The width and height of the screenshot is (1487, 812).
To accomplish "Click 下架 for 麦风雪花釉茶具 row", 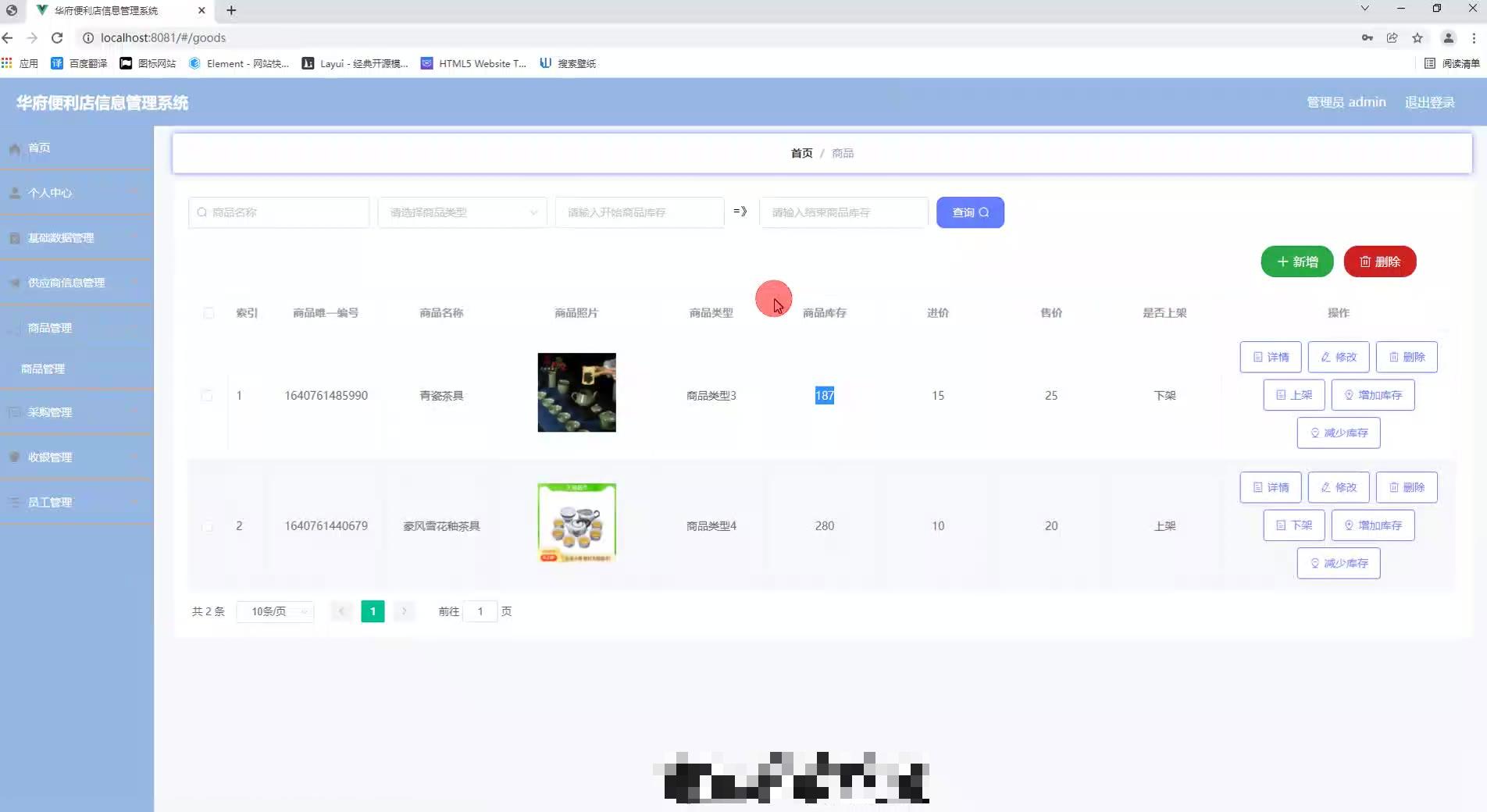I will (x=1294, y=525).
